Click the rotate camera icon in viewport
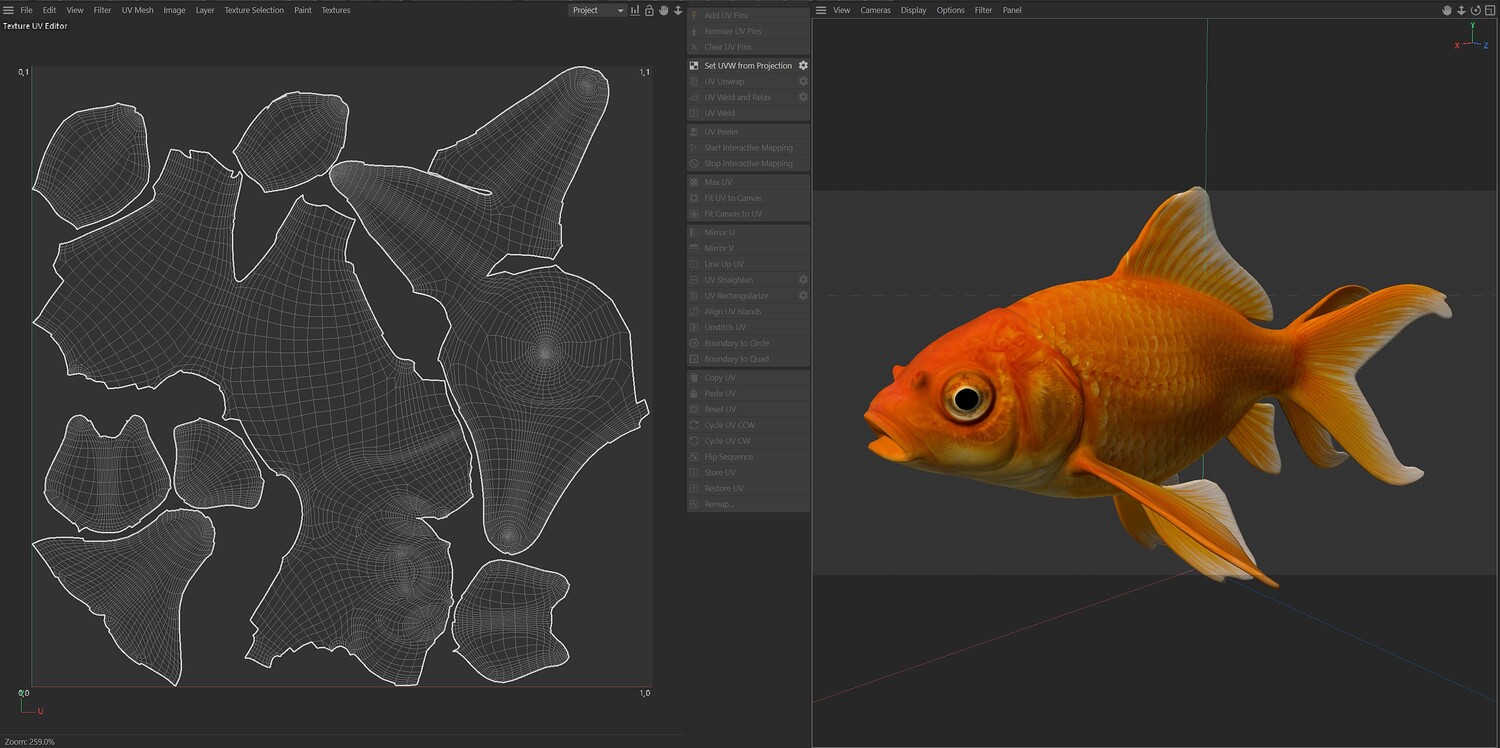Screen dimensions: 1500x748 point(1475,10)
